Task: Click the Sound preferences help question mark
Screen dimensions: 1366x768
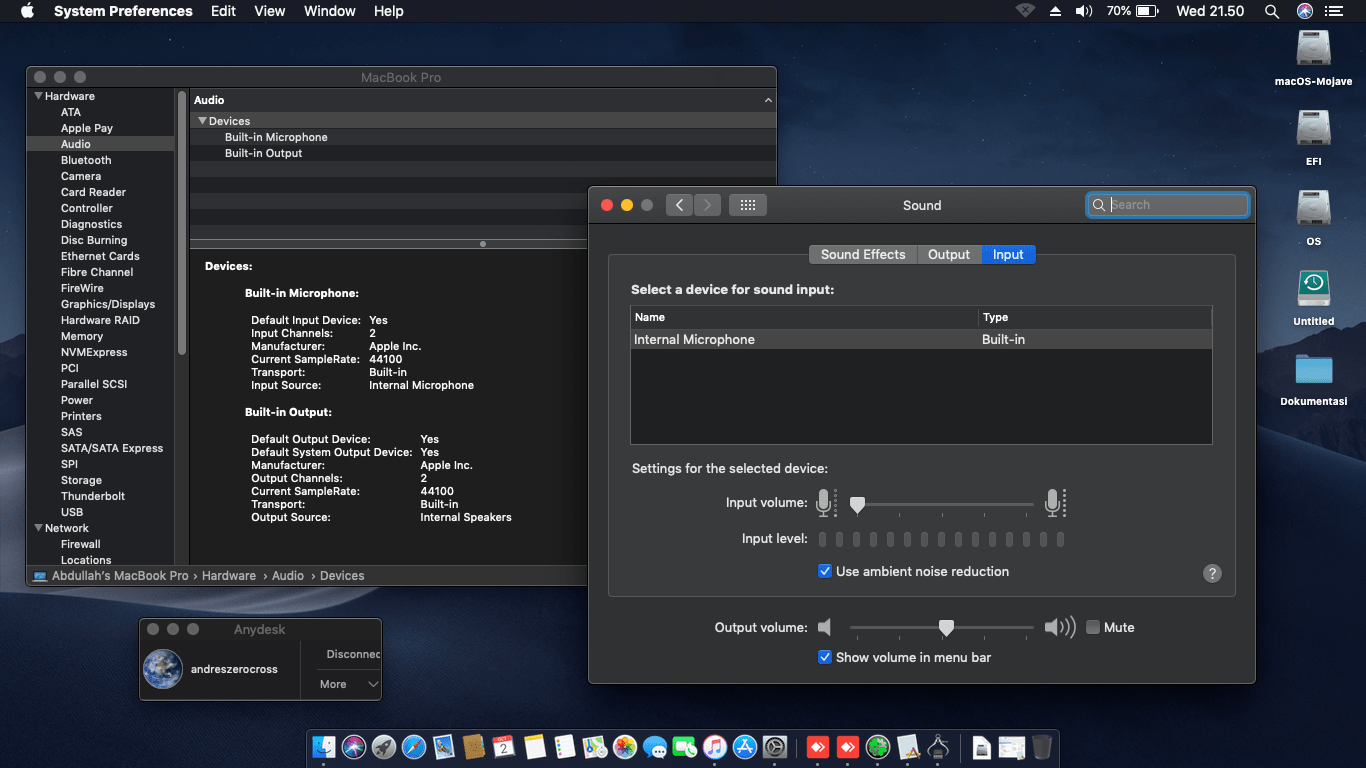Action: pyautogui.click(x=1212, y=573)
